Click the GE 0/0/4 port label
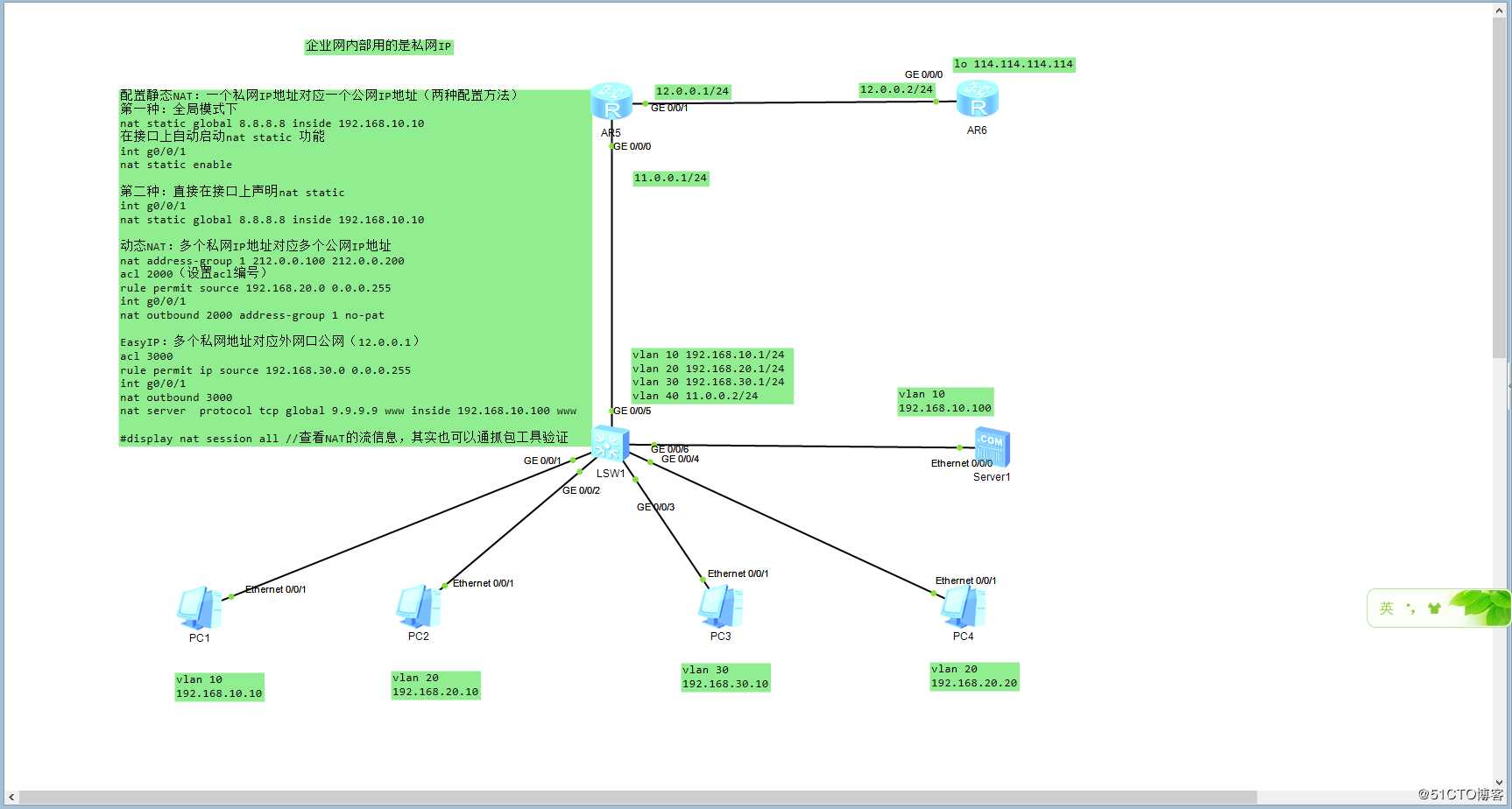The width and height of the screenshot is (1512, 809). 680,459
